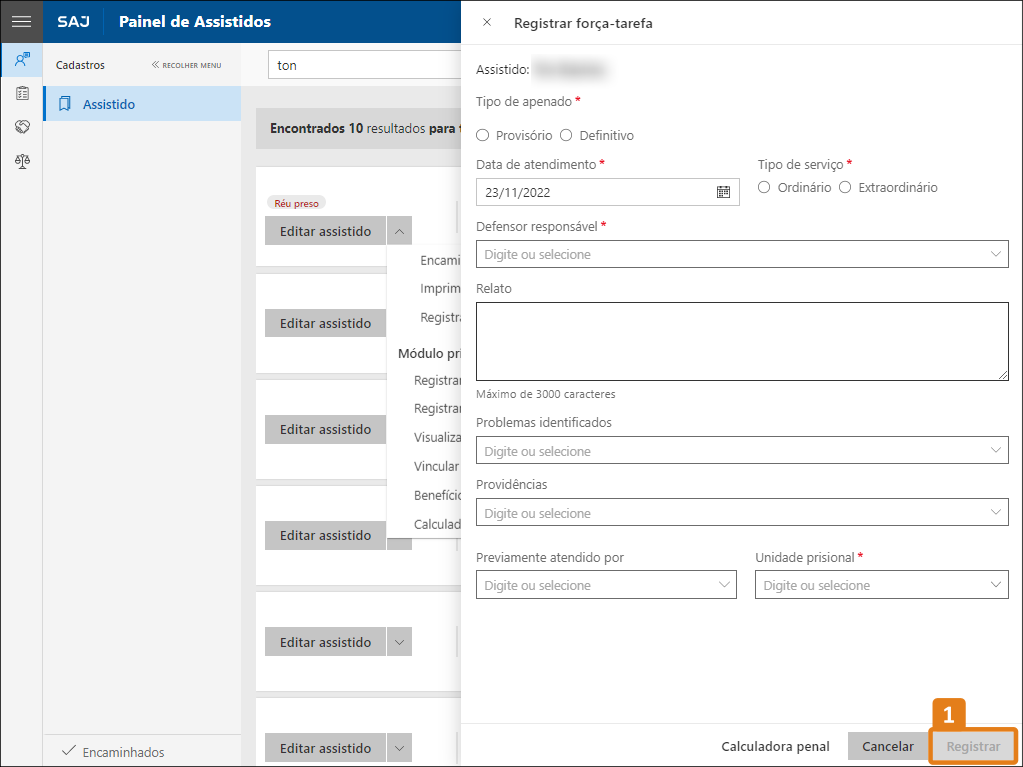This screenshot has width=1023, height=767.
Task: Choose the Benefíci... dropdown menu entry
Action: [437, 495]
